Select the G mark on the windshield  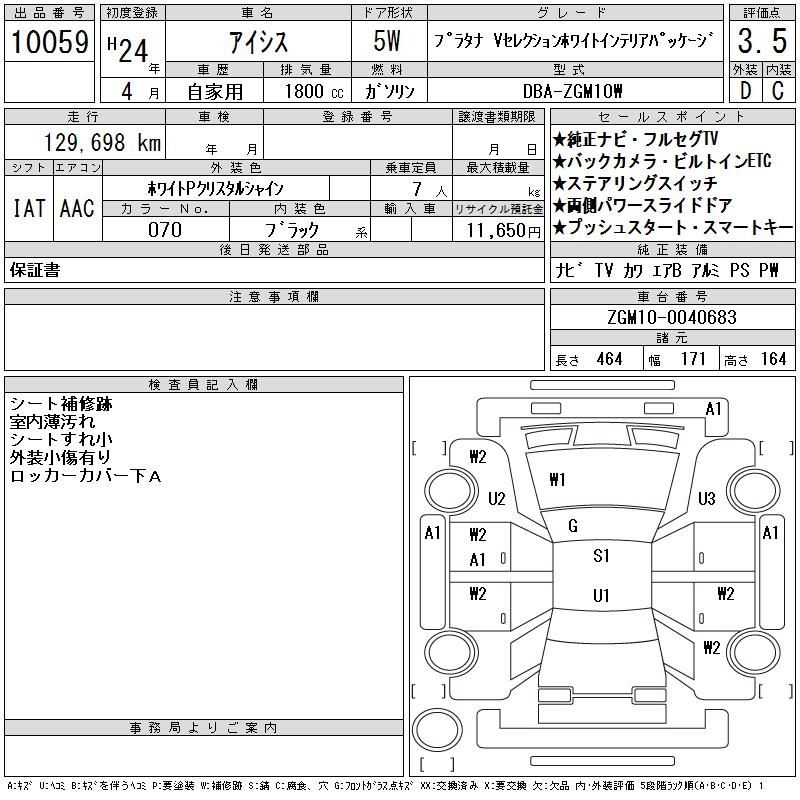[573, 526]
